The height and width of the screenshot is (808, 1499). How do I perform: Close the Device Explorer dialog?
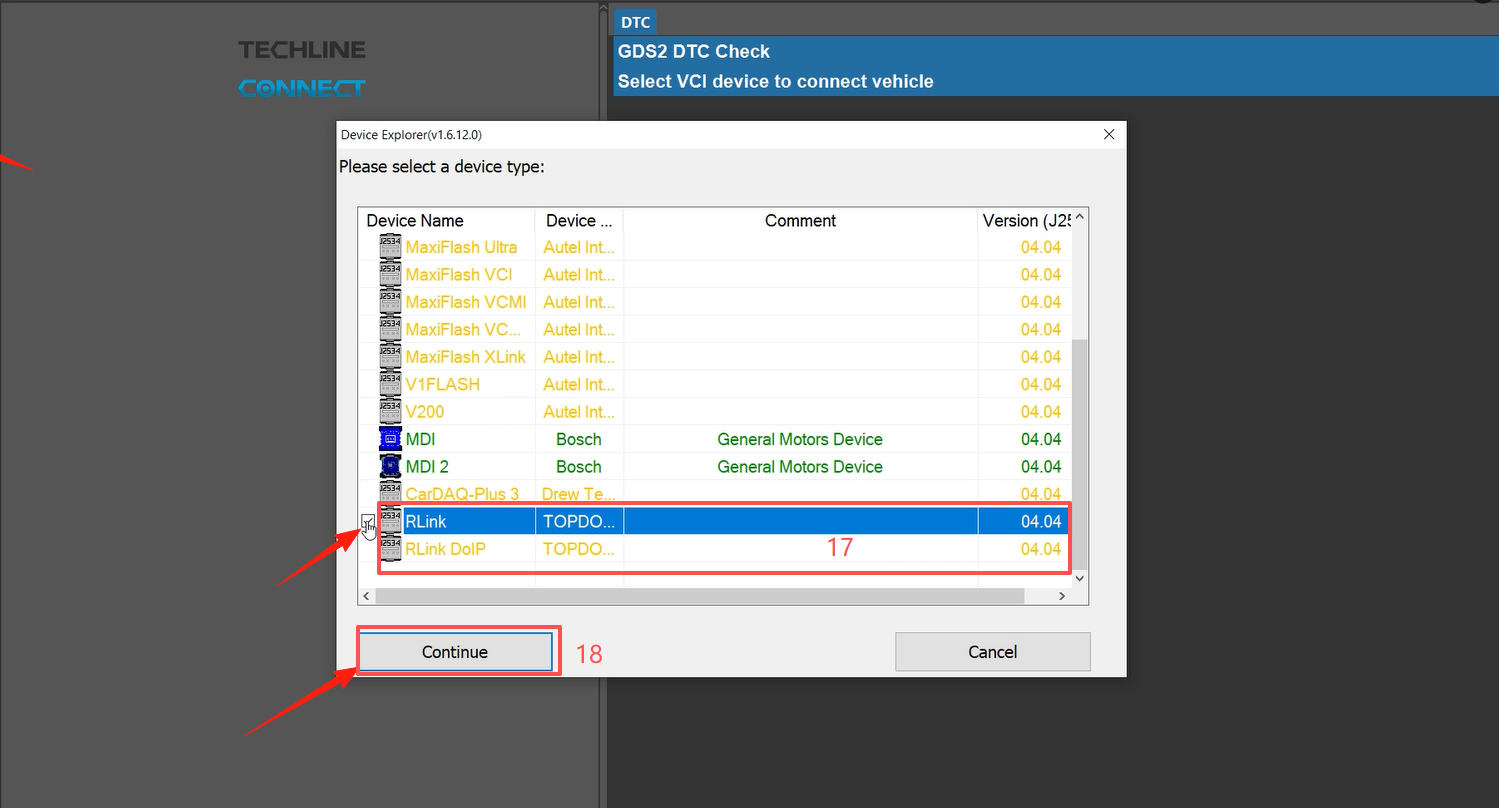click(x=1108, y=134)
